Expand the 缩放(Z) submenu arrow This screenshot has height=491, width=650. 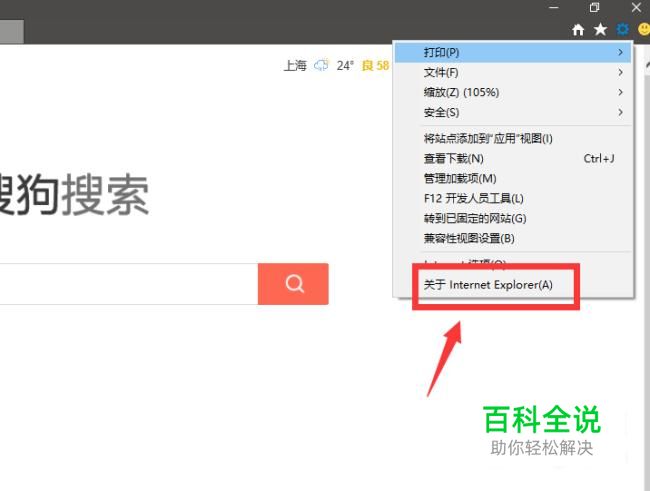click(620, 92)
